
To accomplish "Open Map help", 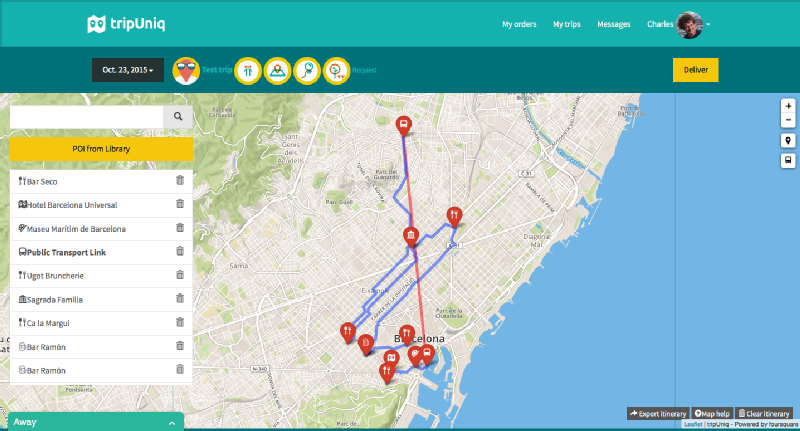I will (712, 413).
